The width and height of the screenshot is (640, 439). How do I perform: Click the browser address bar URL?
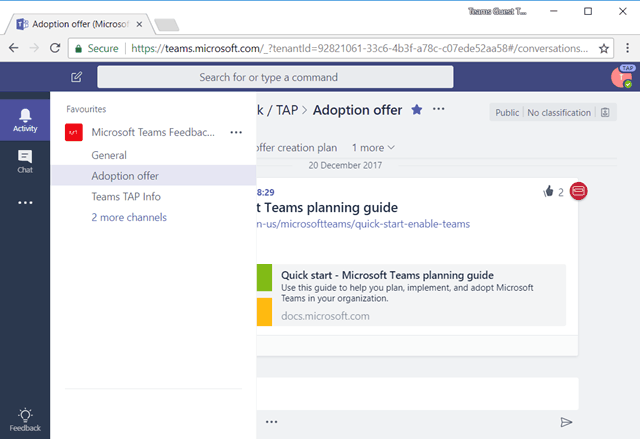[359, 49]
